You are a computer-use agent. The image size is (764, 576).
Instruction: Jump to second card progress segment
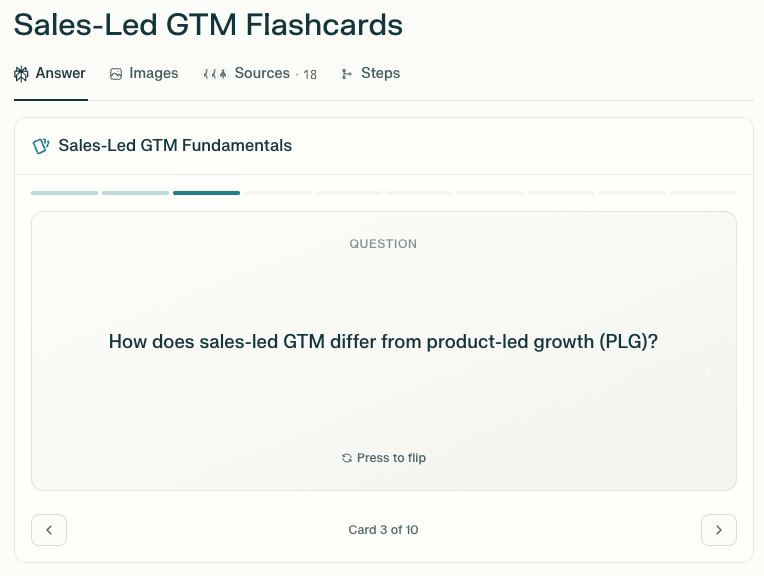135,192
